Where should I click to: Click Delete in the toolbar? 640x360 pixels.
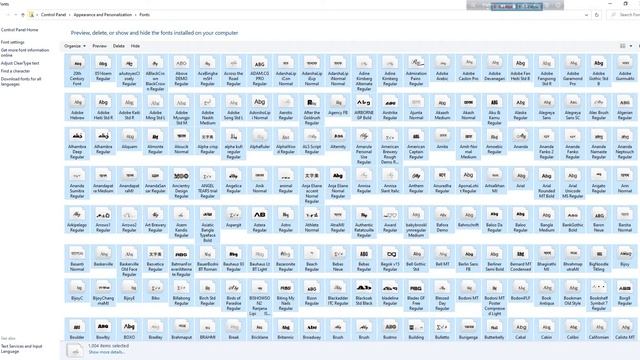click(119, 46)
